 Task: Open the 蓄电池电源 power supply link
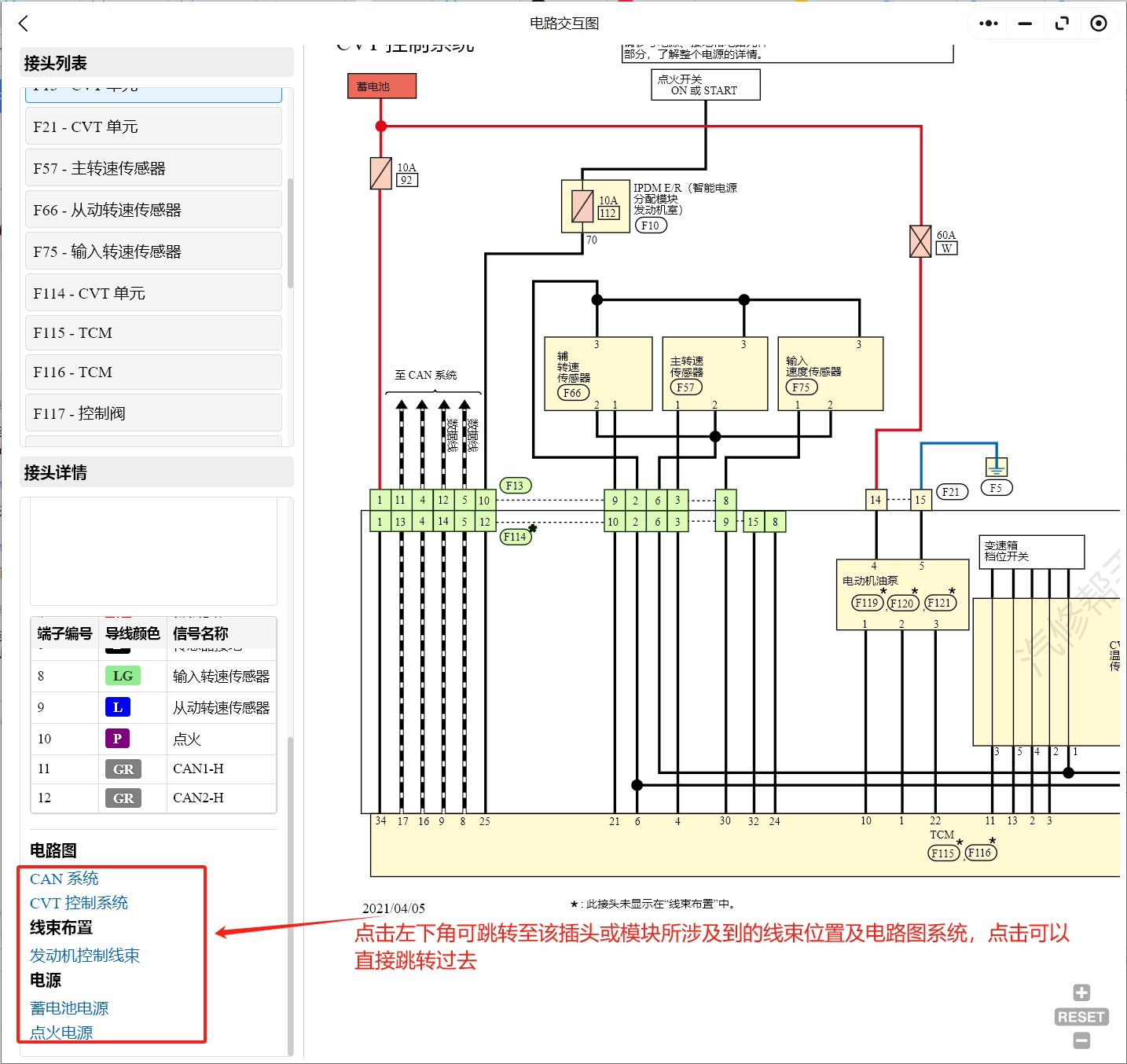[x=68, y=1007]
